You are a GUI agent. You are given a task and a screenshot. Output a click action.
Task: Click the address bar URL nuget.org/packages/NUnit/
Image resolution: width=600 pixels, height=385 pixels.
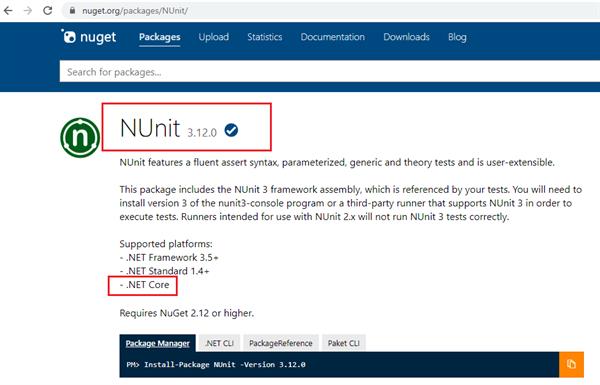135,11
